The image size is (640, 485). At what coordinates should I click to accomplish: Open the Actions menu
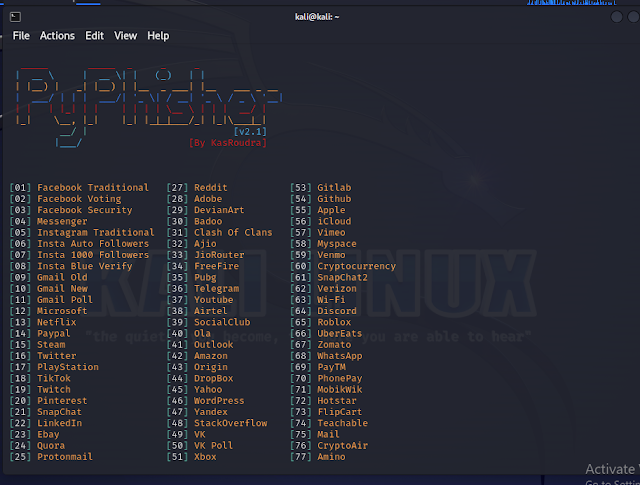point(57,36)
